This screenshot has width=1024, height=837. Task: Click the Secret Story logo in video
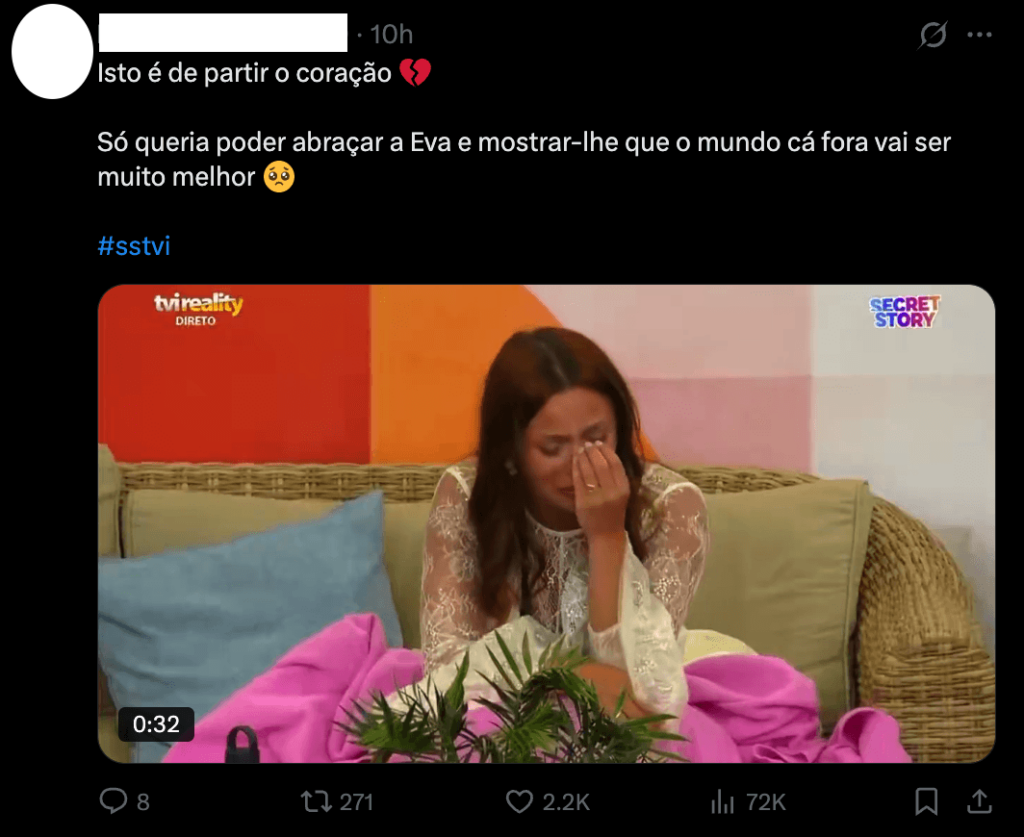pos(904,311)
